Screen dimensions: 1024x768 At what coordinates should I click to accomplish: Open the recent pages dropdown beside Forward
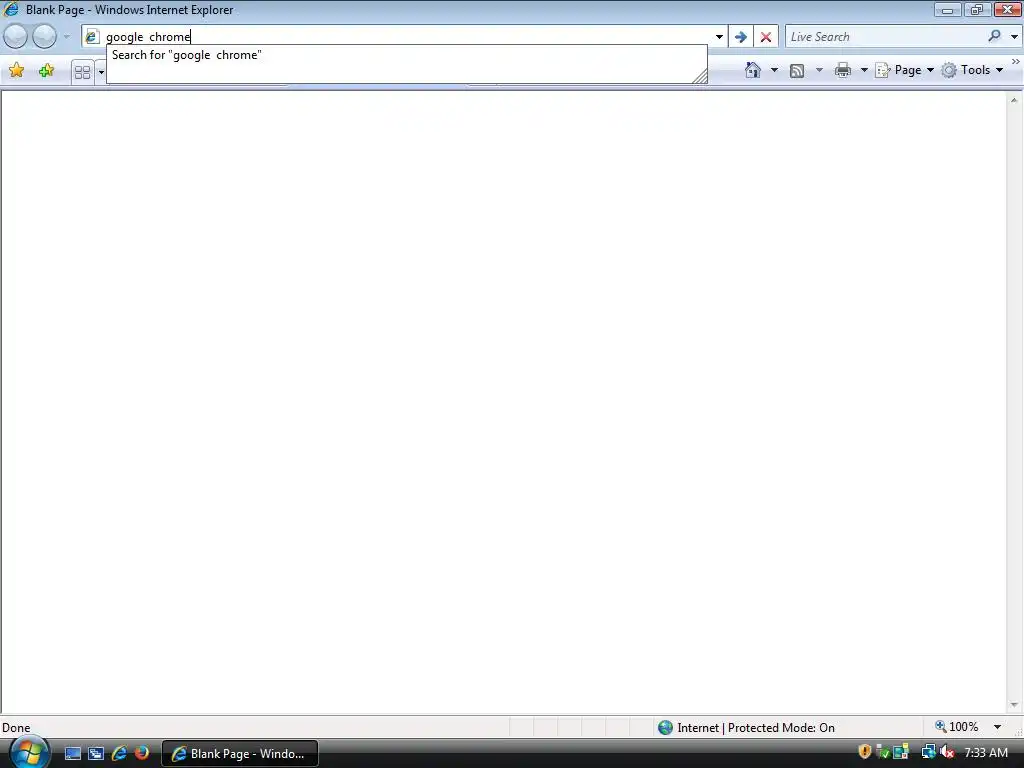click(x=67, y=37)
